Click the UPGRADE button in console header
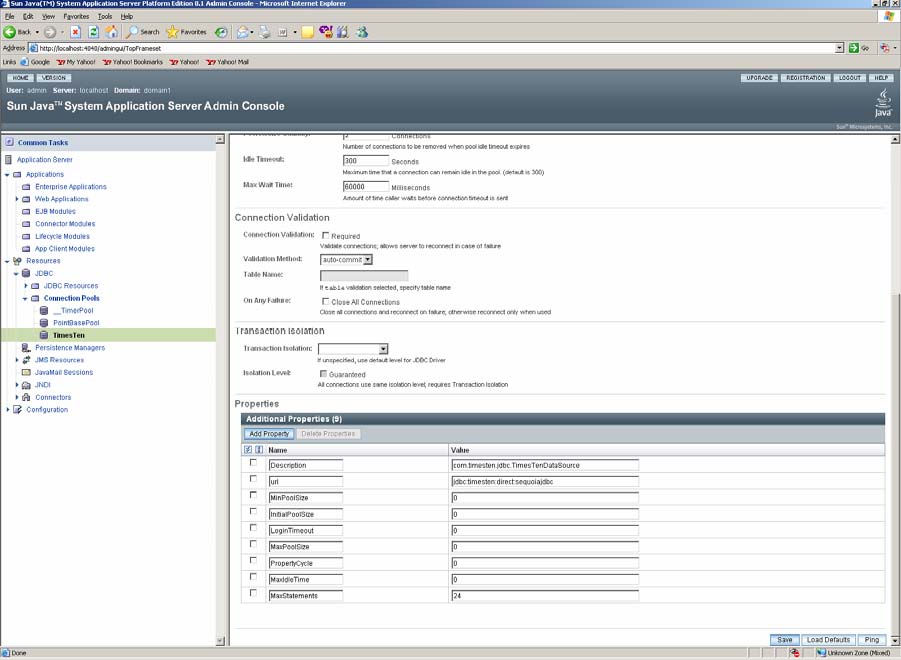The height and width of the screenshot is (660, 901). (759, 78)
